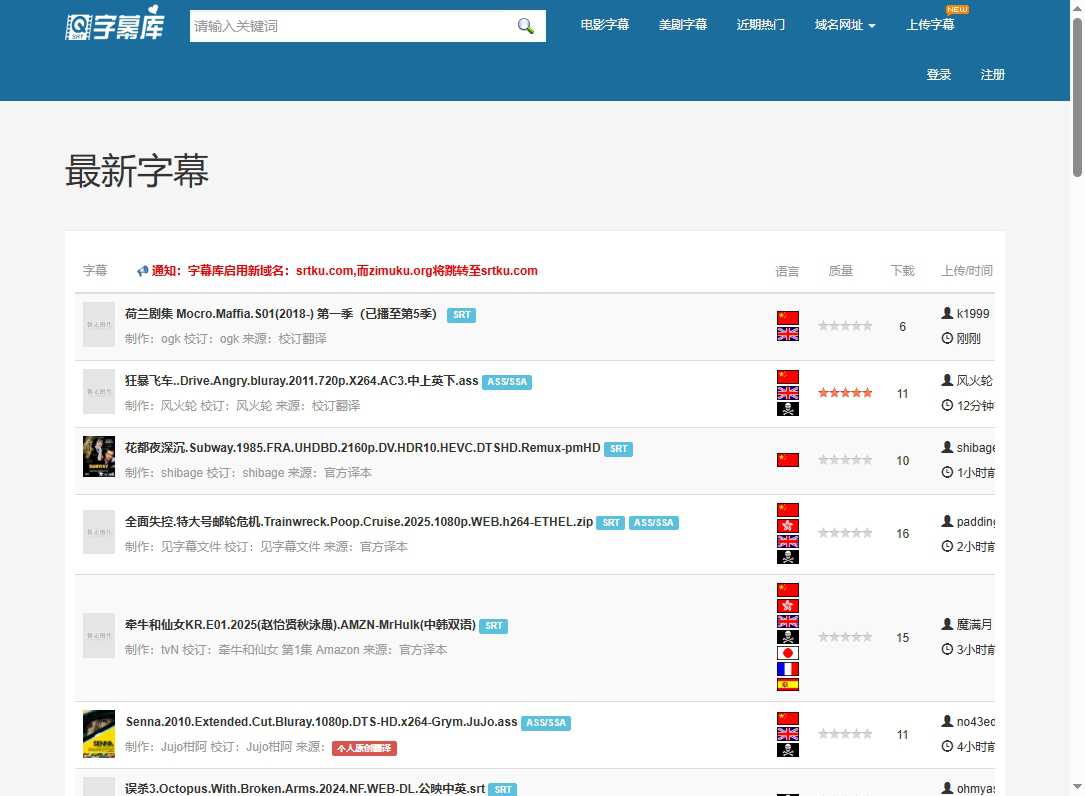Image resolution: width=1085 pixels, height=796 pixels.
Task: Click France flag in 牵牛和仙女 row
Action: (x=787, y=669)
